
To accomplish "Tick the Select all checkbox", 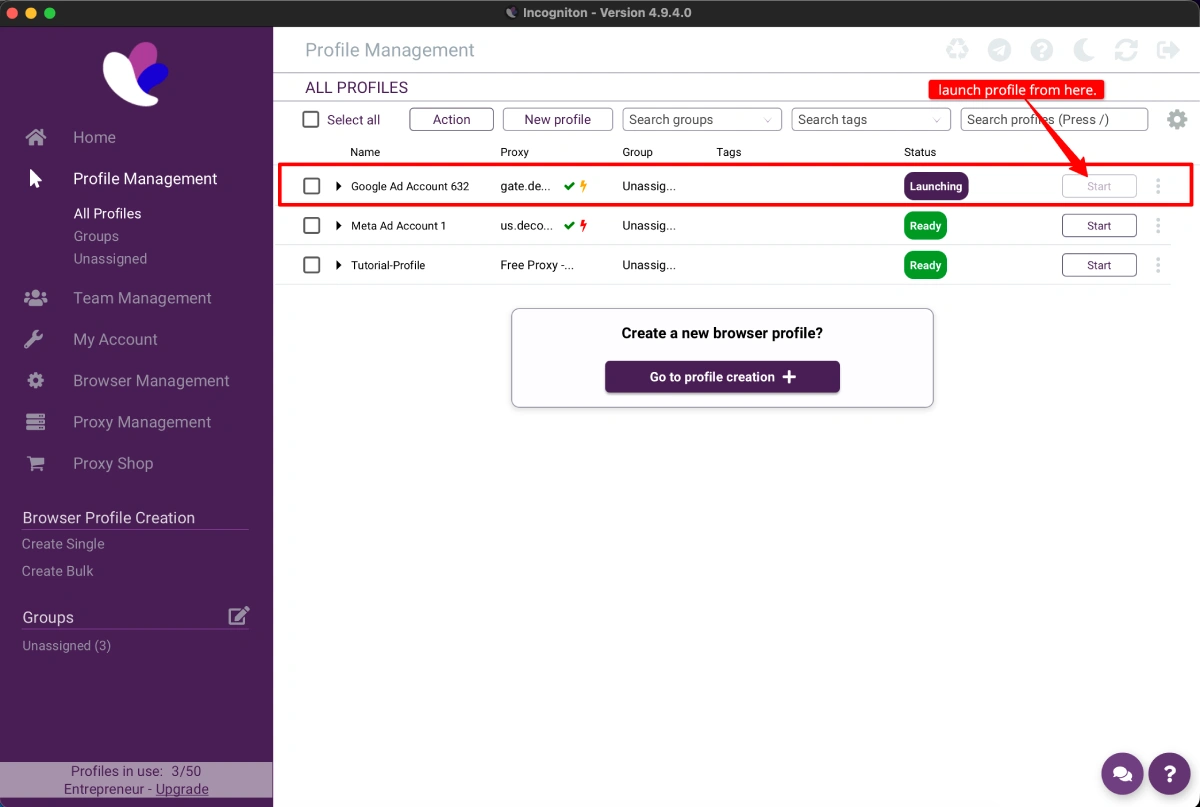I will tap(311, 119).
